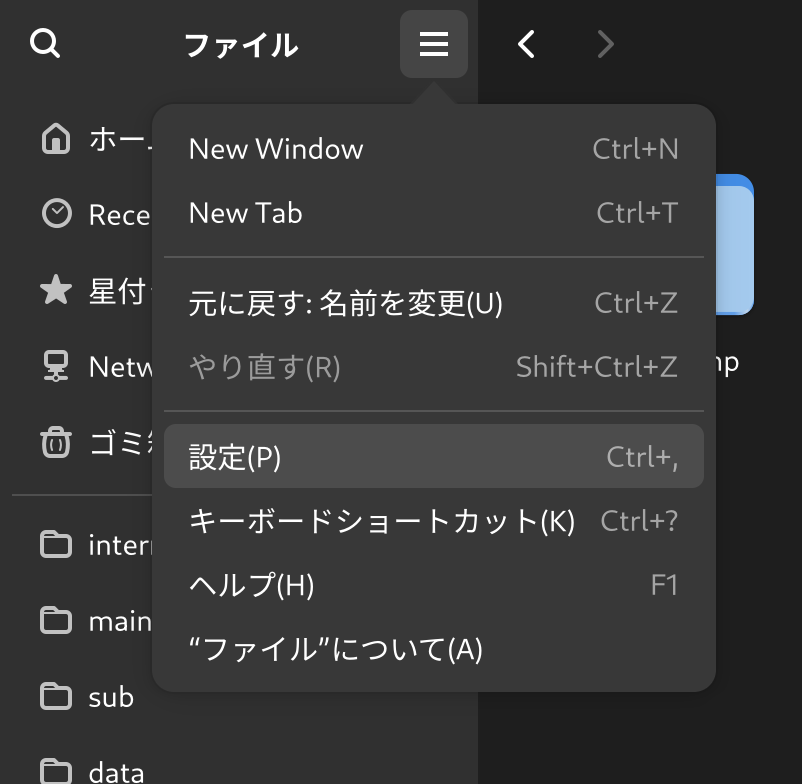Select New Tab menu entry
Screen dimensions: 802x784
pos(434,213)
